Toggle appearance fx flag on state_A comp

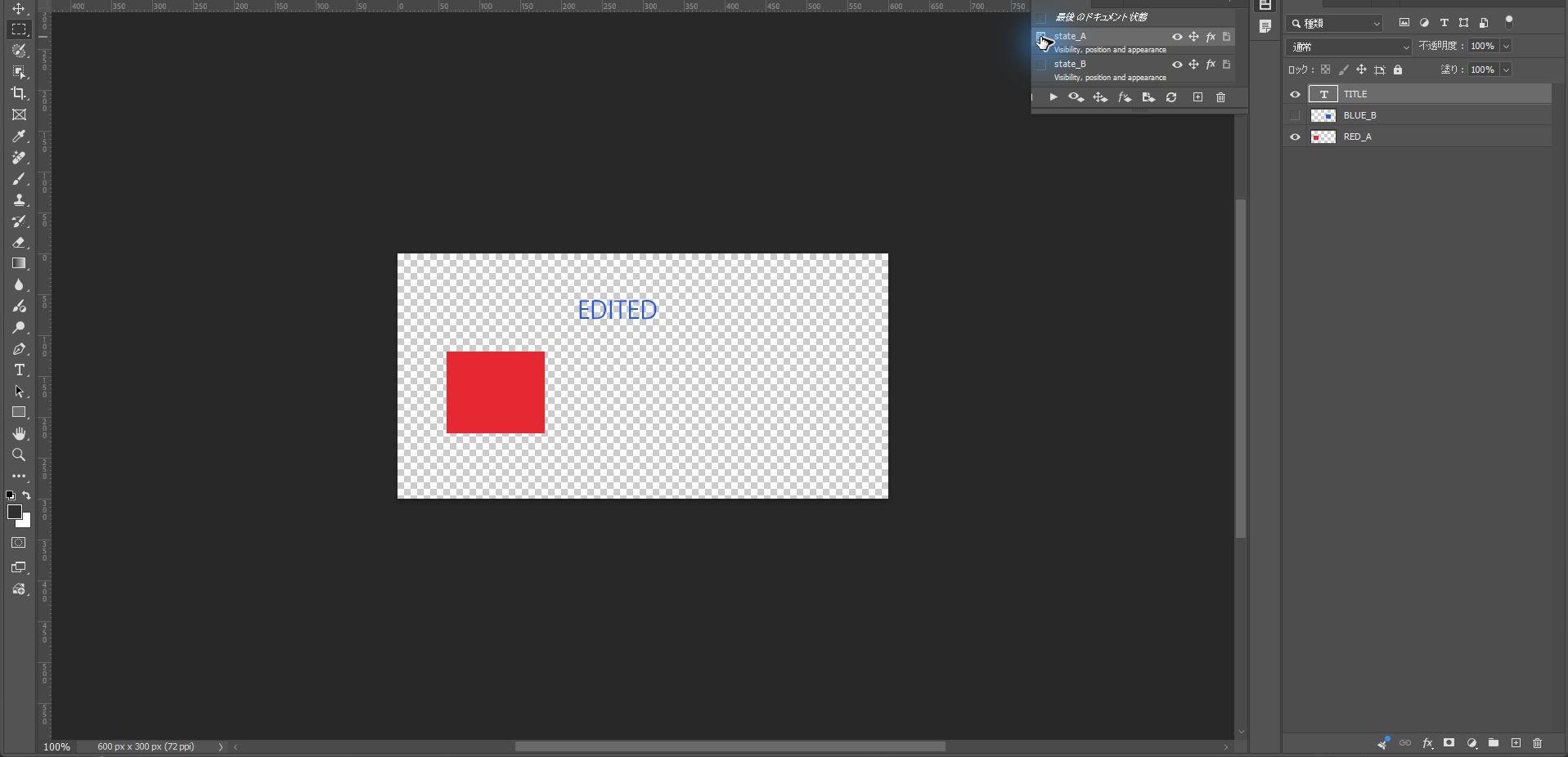point(1211,37)
